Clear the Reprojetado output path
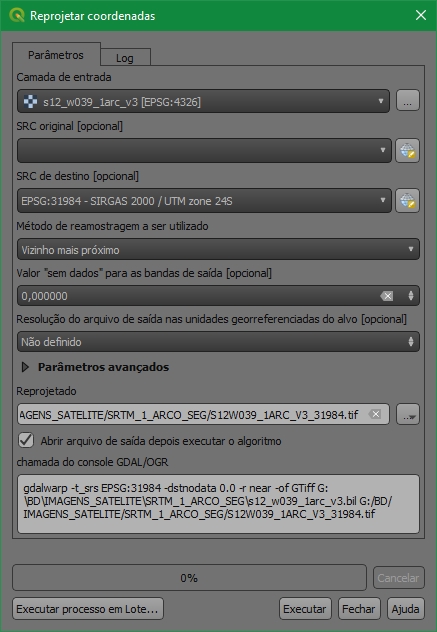The image size is (437, 632). point(375,414)
